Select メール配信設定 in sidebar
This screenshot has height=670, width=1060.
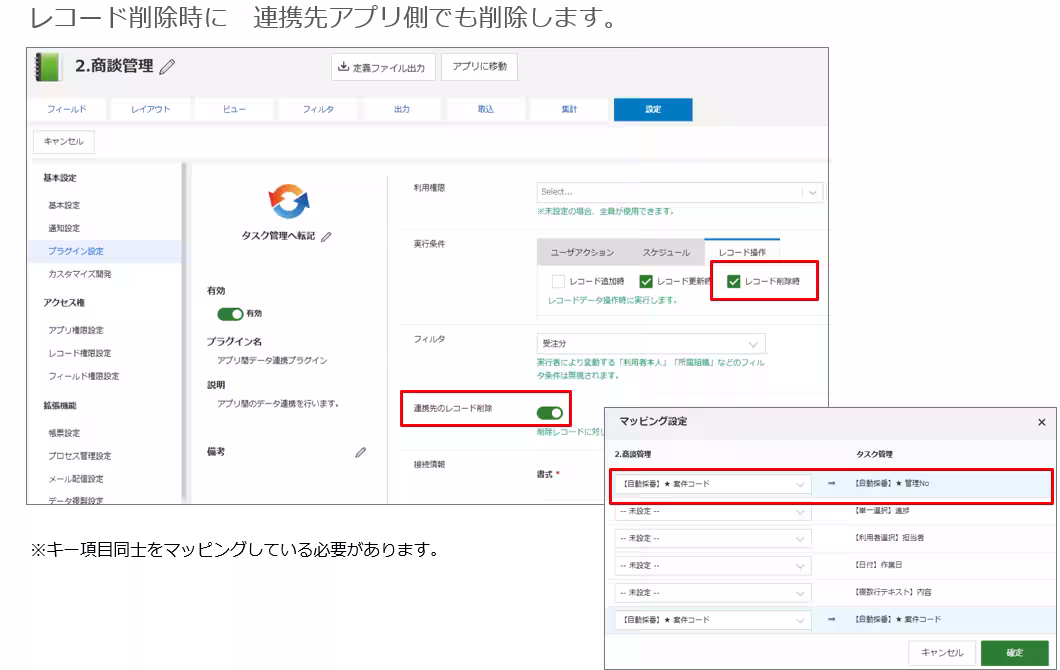click(x=76, y=479)
